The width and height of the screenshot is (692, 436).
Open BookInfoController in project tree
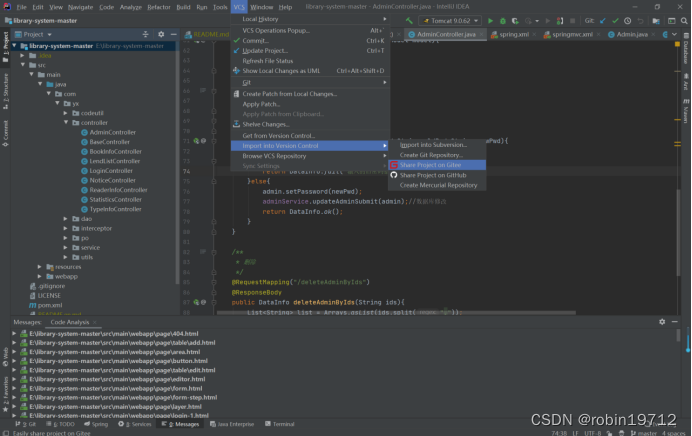[111, 151]
